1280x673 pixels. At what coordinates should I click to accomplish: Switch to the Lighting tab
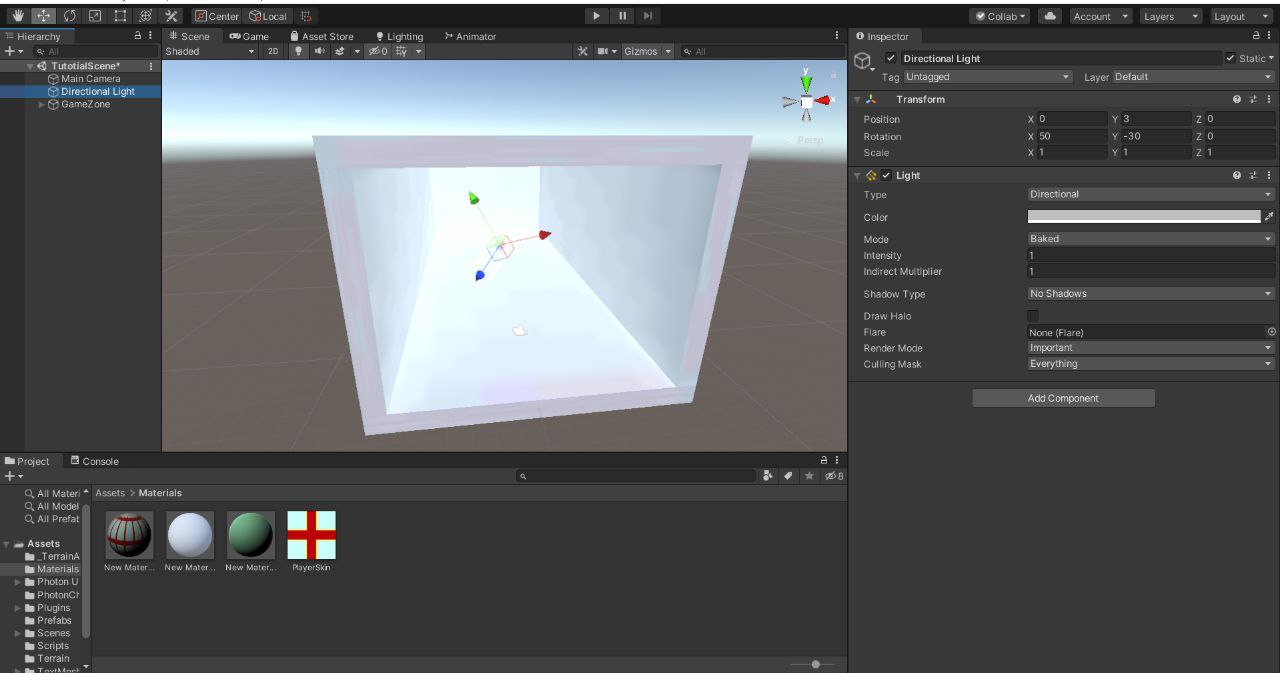(x=399, y=36)
